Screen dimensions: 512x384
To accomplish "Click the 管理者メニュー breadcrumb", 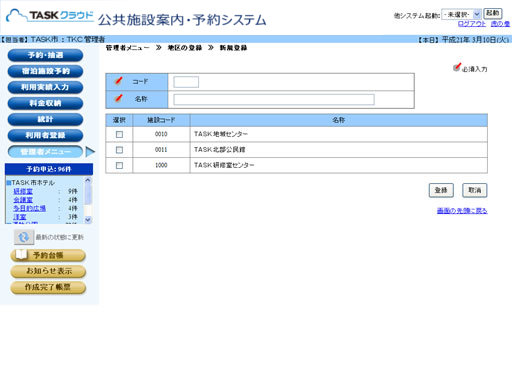I will (128, 48).
